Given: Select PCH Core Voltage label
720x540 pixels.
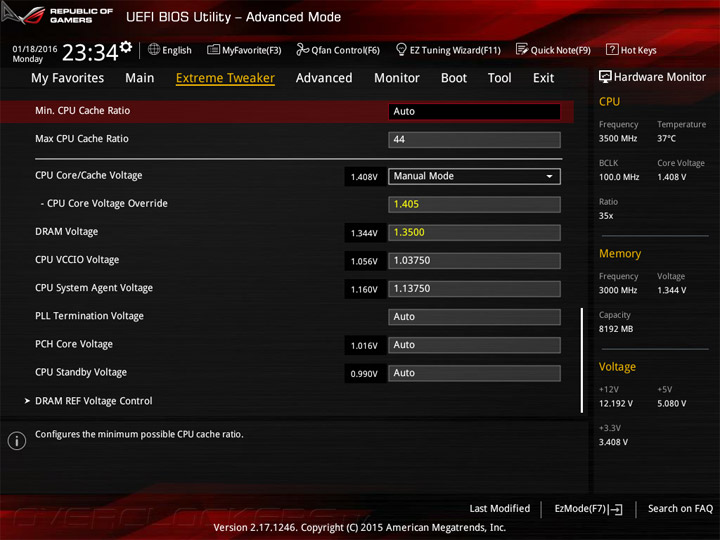Looking at the screenshot, I should [x=74, y=344].
